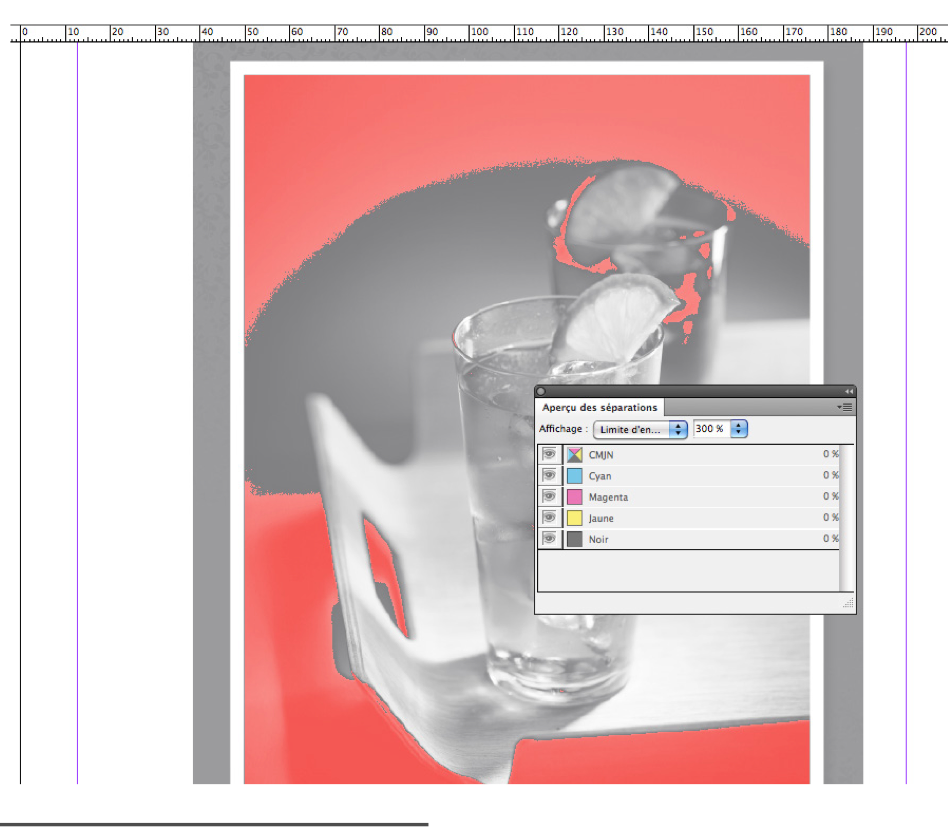The height and width of the screenshot is (832, 948).
Task: Click the Magenta color swatch
Action: click(575, 497)
